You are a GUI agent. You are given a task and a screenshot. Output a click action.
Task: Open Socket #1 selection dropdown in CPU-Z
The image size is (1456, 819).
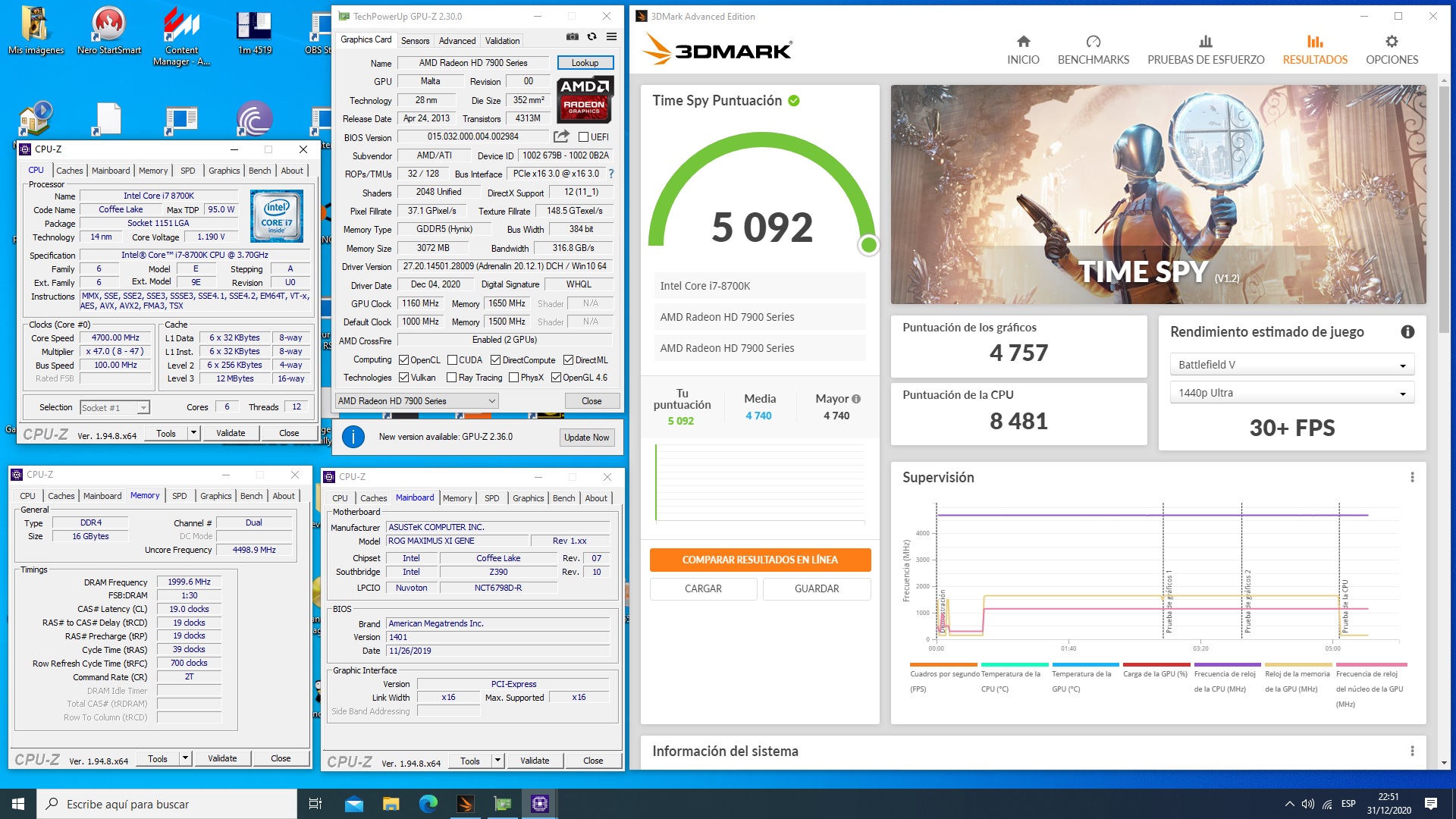click(115, 408)
